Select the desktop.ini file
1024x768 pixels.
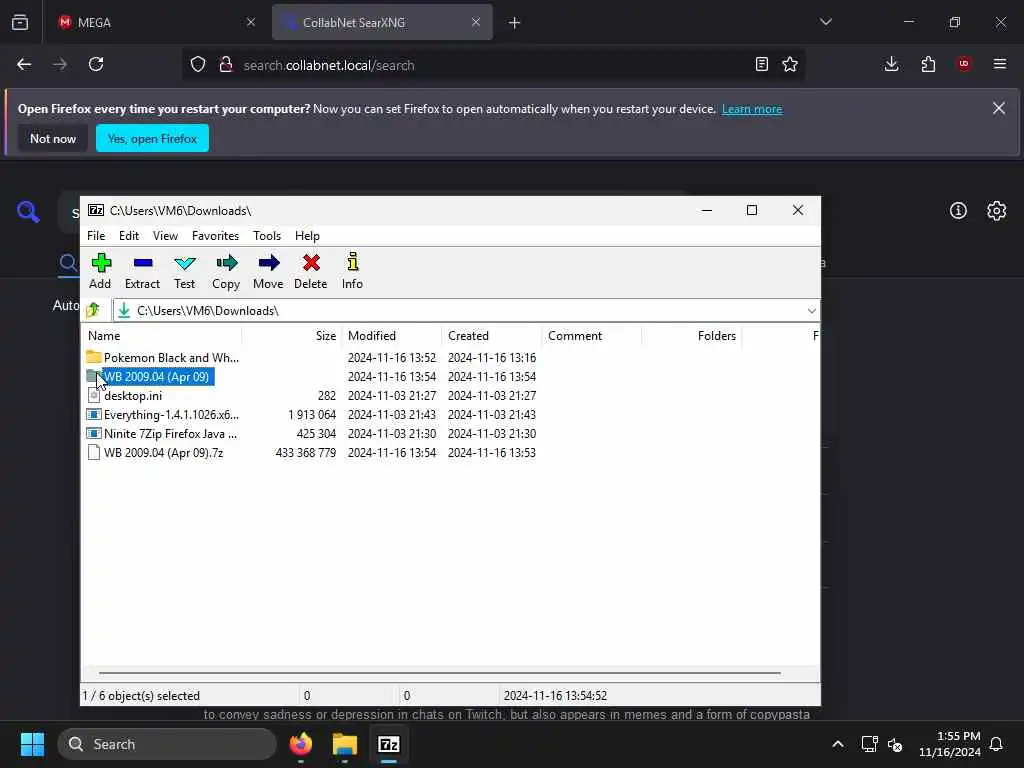click(125, 396)
